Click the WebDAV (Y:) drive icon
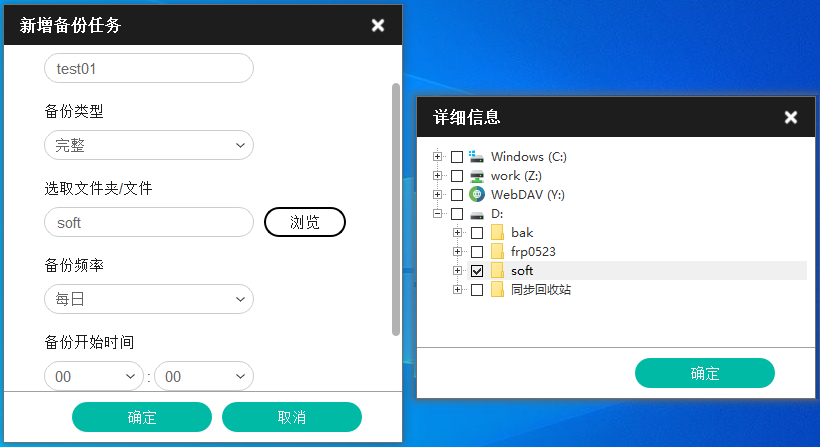 476,194
